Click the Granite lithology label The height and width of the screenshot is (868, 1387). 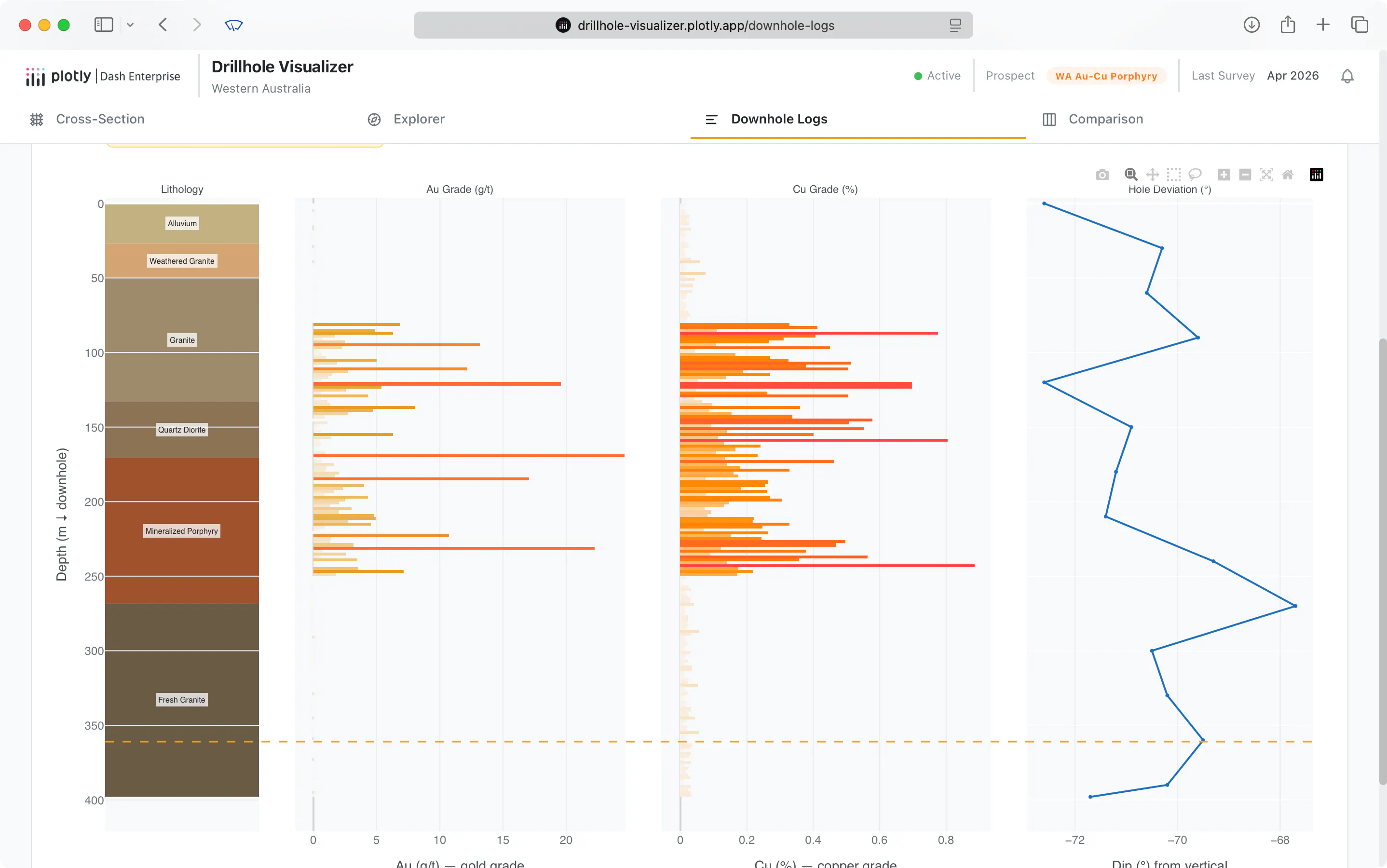click(x=182, y=340)
